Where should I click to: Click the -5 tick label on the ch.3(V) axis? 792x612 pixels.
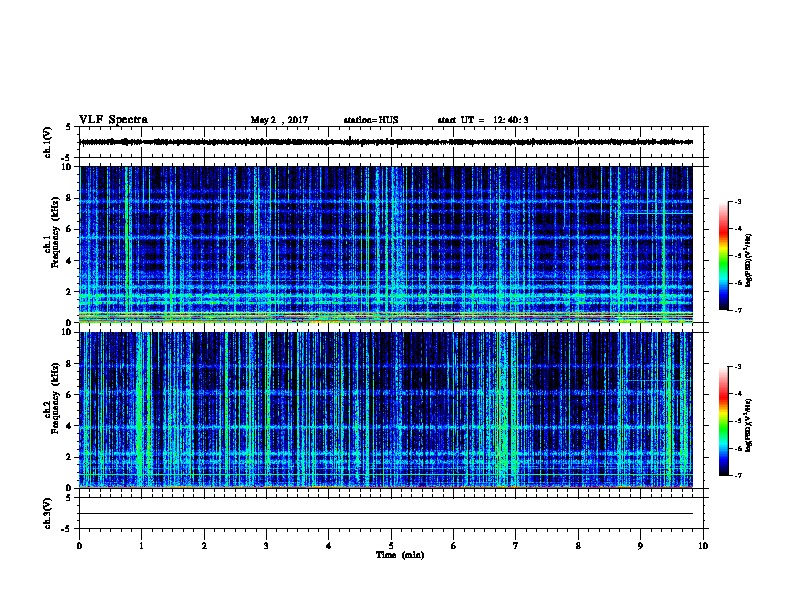coord(67,529)
